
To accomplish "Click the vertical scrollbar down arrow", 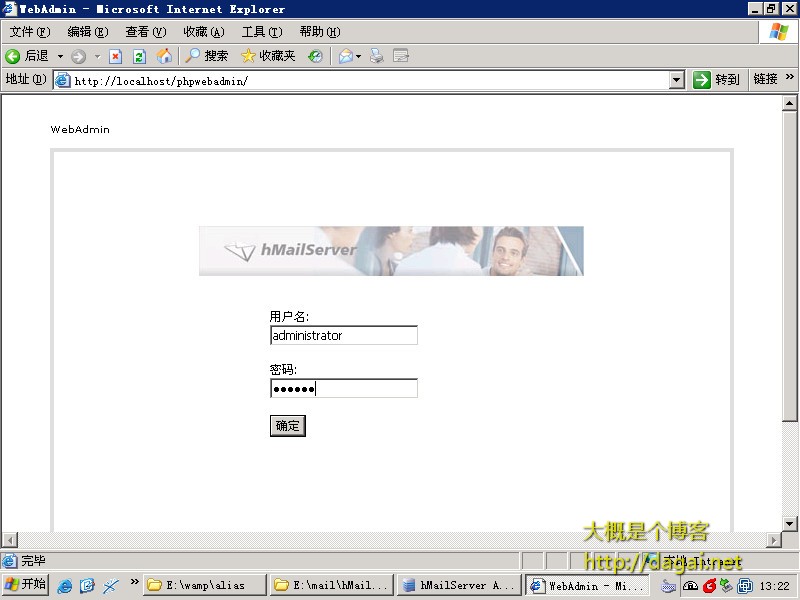I will click(789, 523).
